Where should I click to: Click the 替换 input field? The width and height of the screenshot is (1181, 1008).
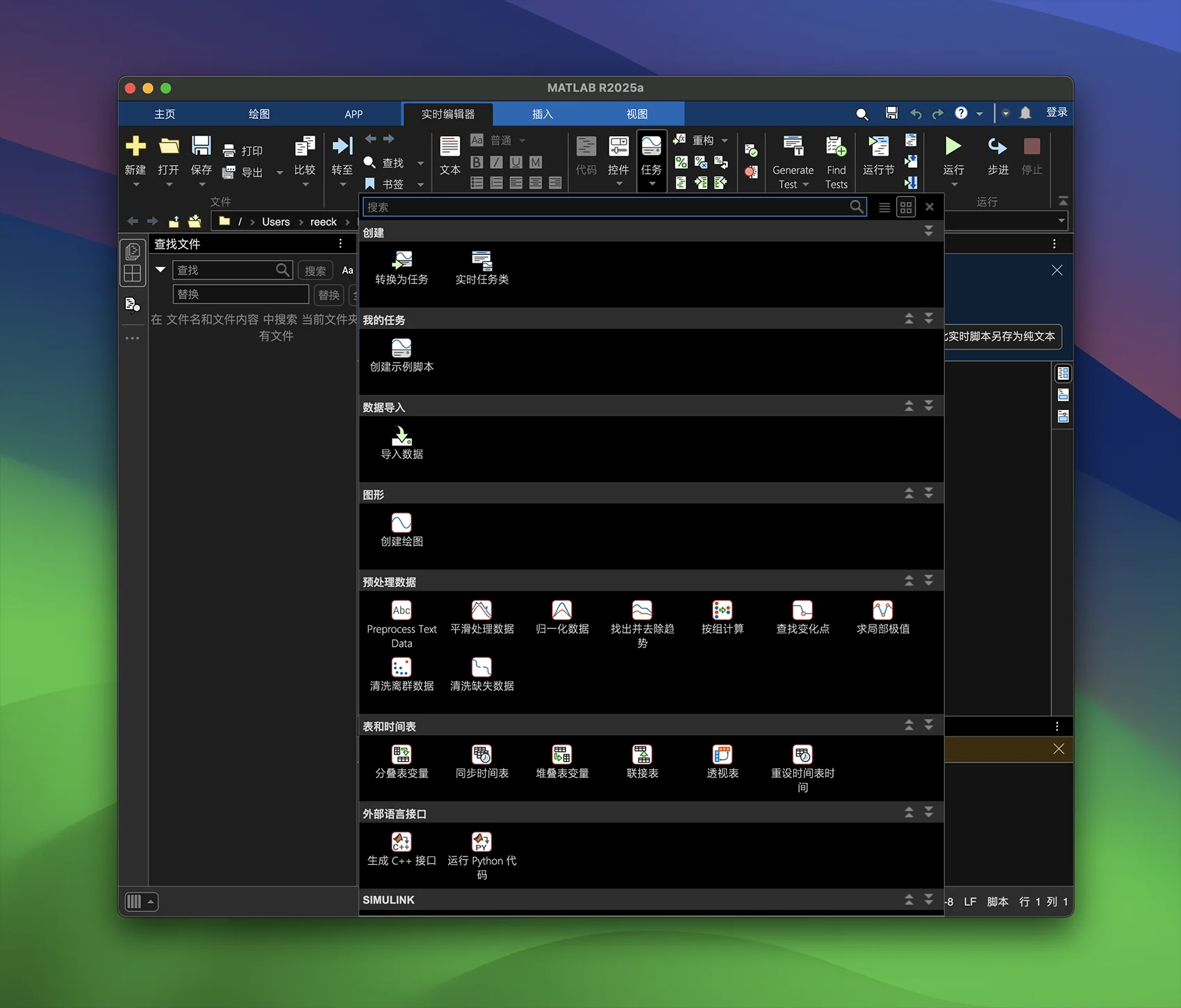pos(240,295)
